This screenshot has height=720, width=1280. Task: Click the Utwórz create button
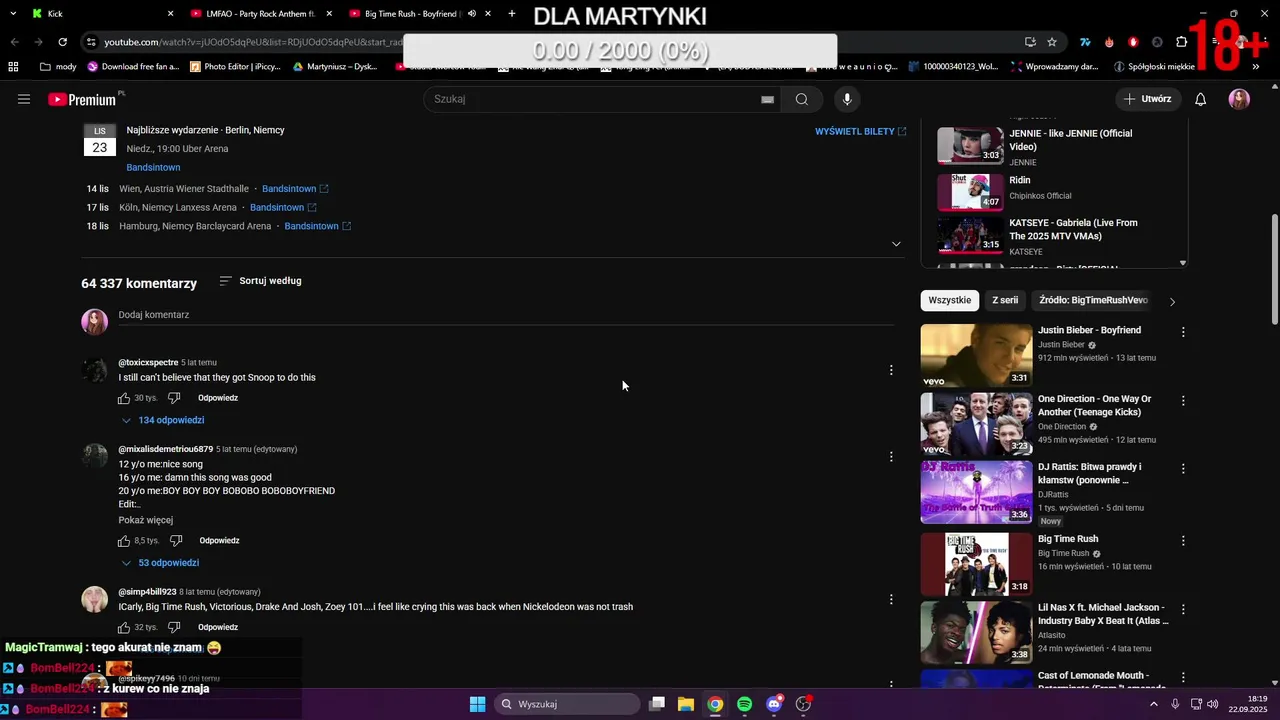tap(1147, 99)
